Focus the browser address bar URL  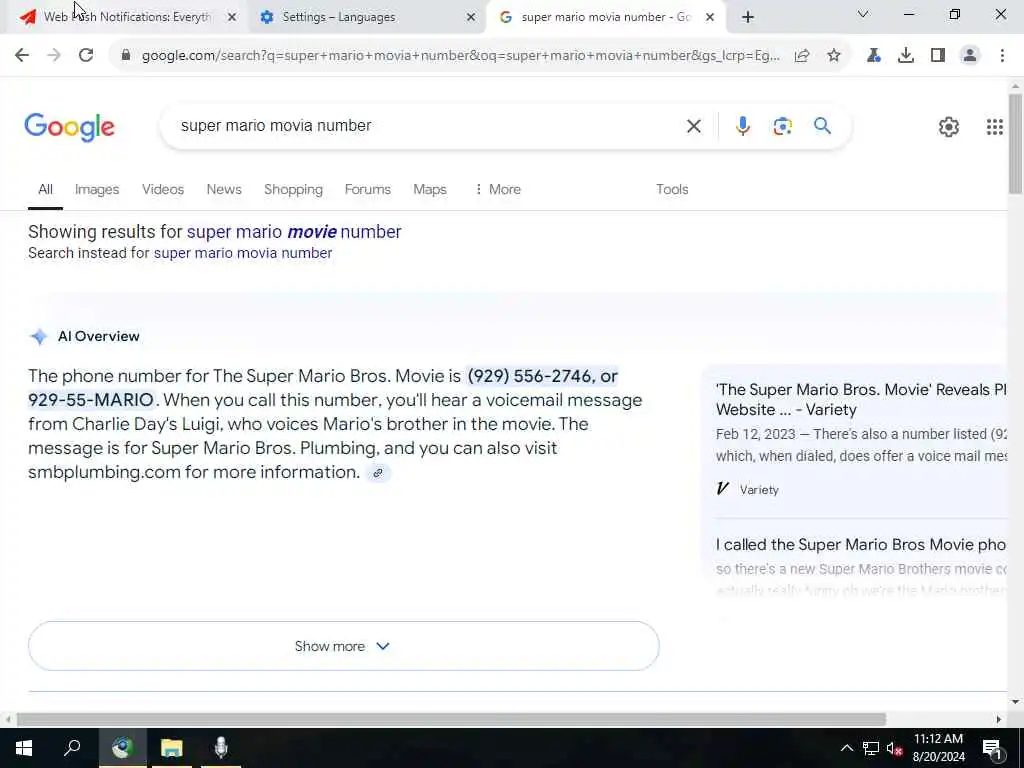pyautogui.click(x=460, y=56)
